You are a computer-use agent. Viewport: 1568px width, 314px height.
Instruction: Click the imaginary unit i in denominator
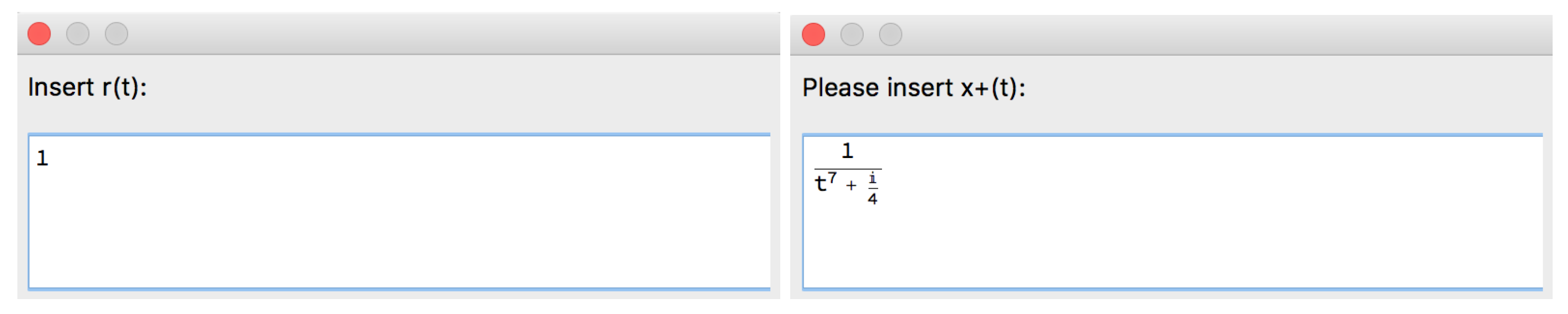[x=872, y=178]
